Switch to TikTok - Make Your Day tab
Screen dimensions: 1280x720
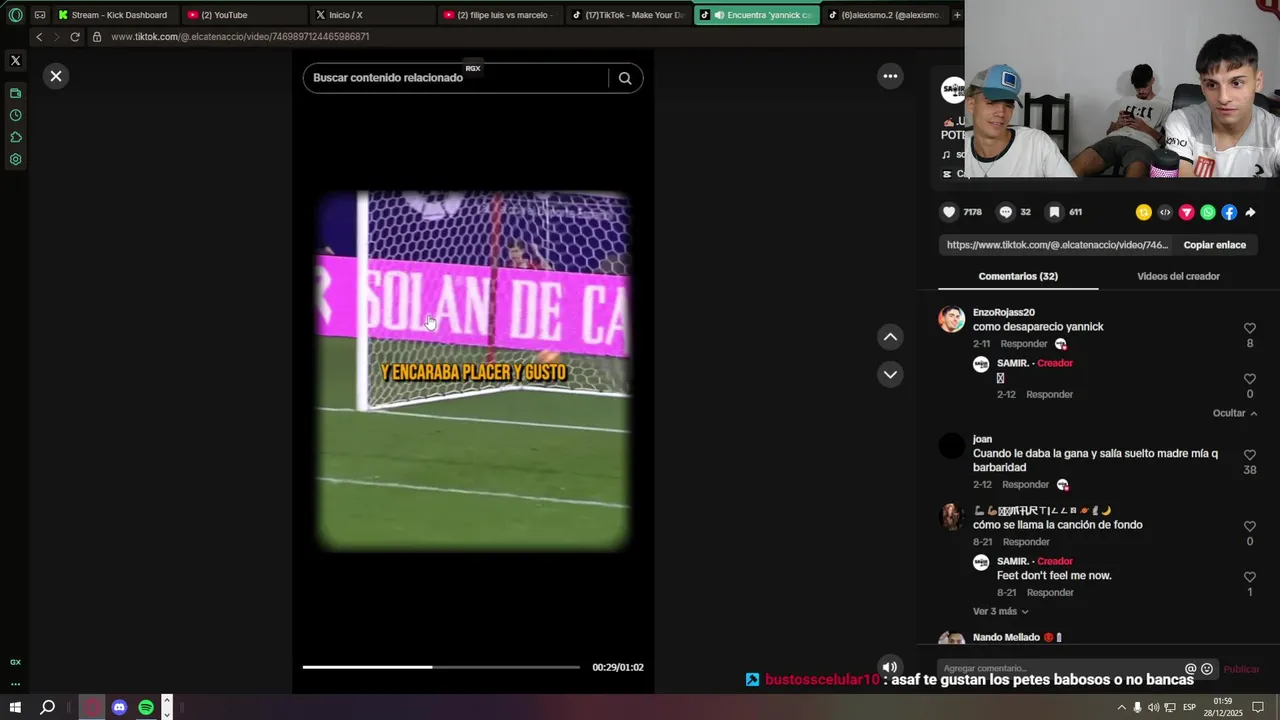630,15
